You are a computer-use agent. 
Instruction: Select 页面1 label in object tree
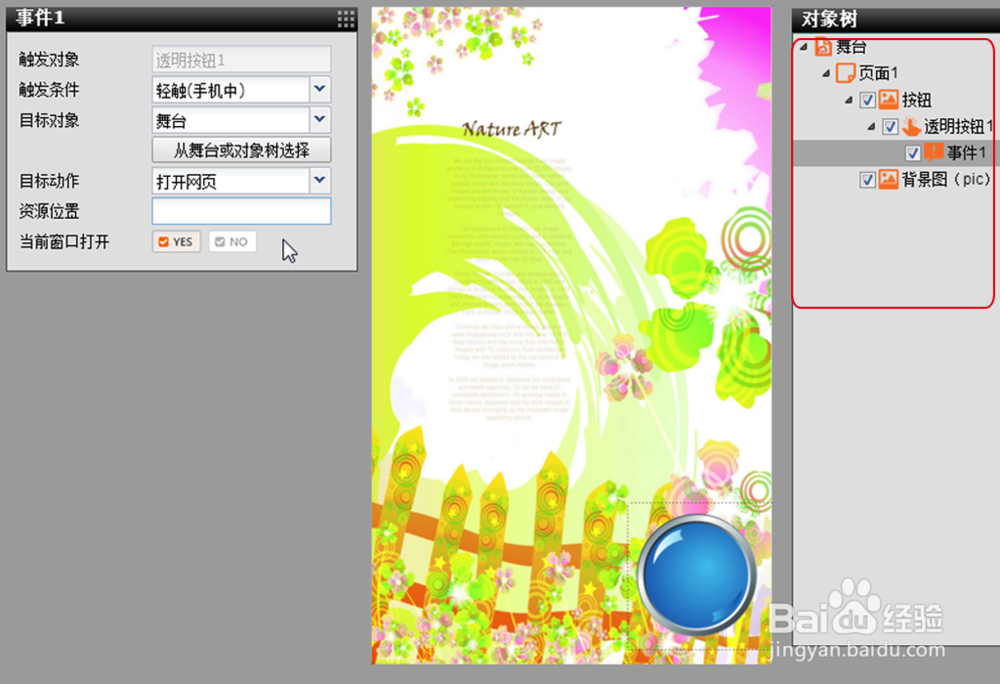pyautogui.click(x=878, y=73)
